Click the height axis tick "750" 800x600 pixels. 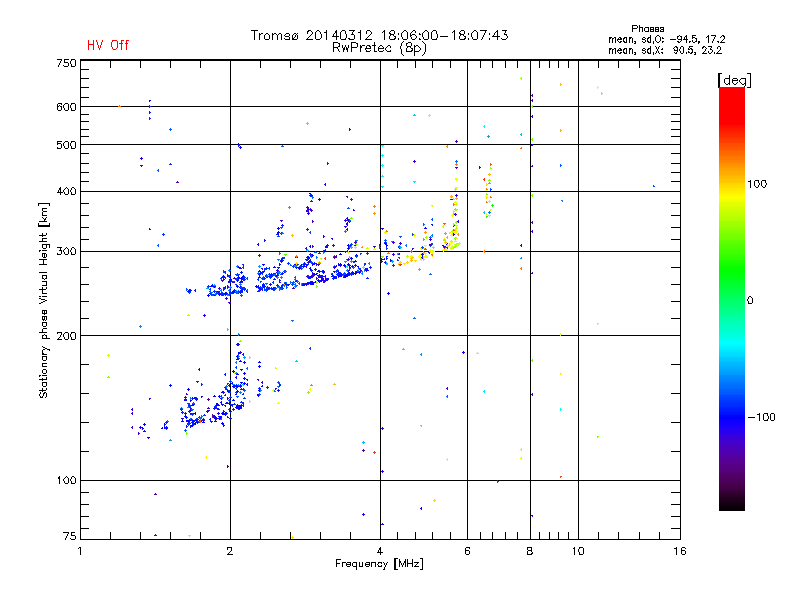(66, 63)
